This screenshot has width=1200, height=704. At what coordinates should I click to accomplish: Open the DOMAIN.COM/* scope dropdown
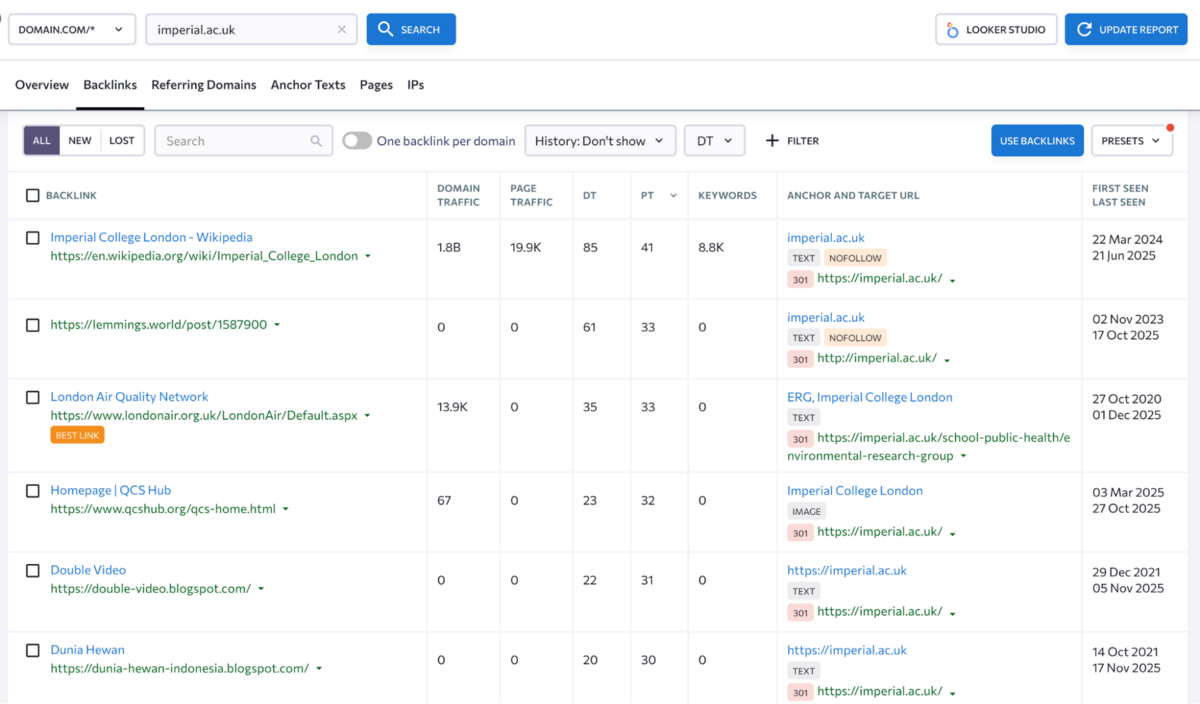72,29
